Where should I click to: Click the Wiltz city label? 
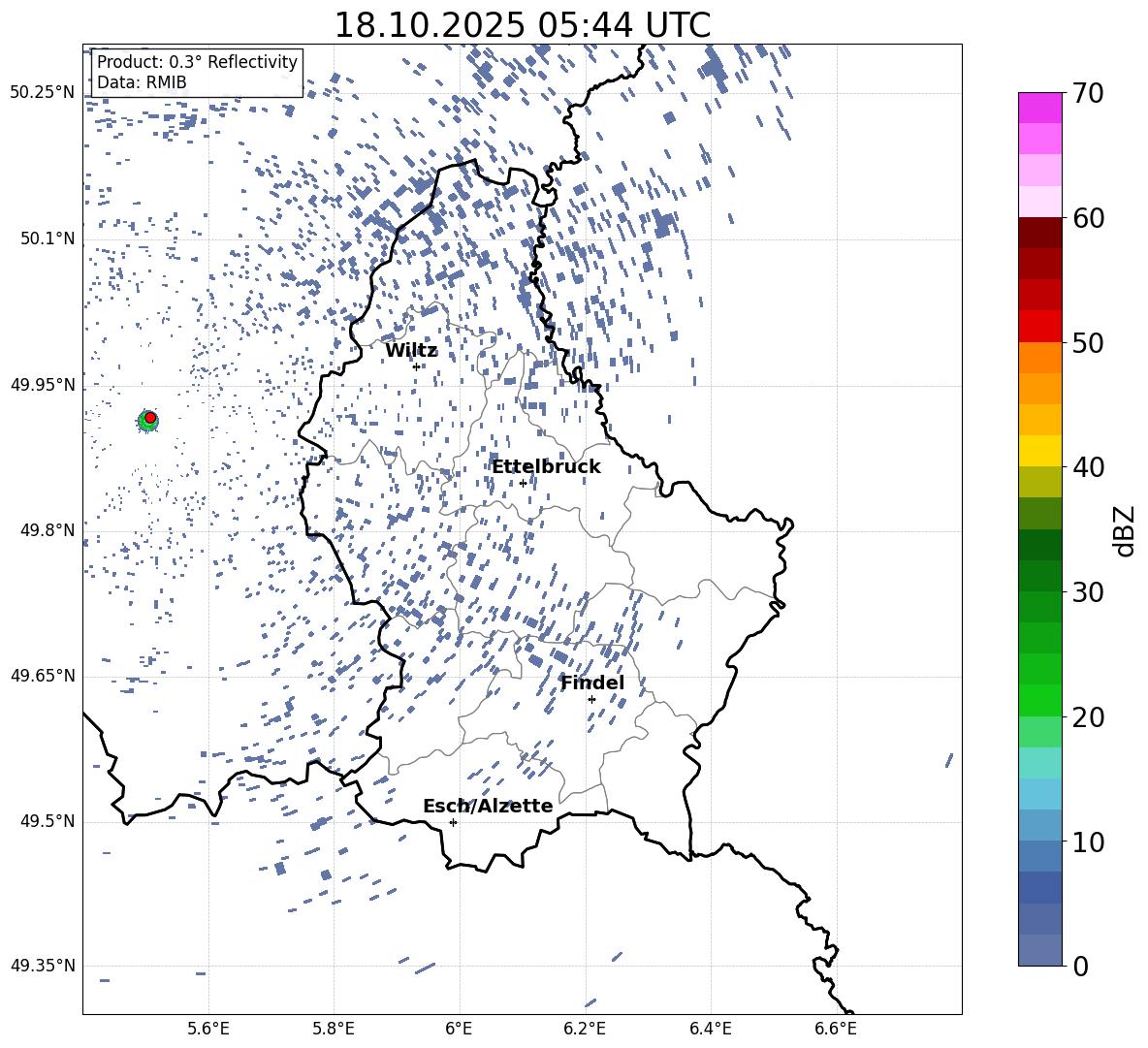(x=411, y=351)
